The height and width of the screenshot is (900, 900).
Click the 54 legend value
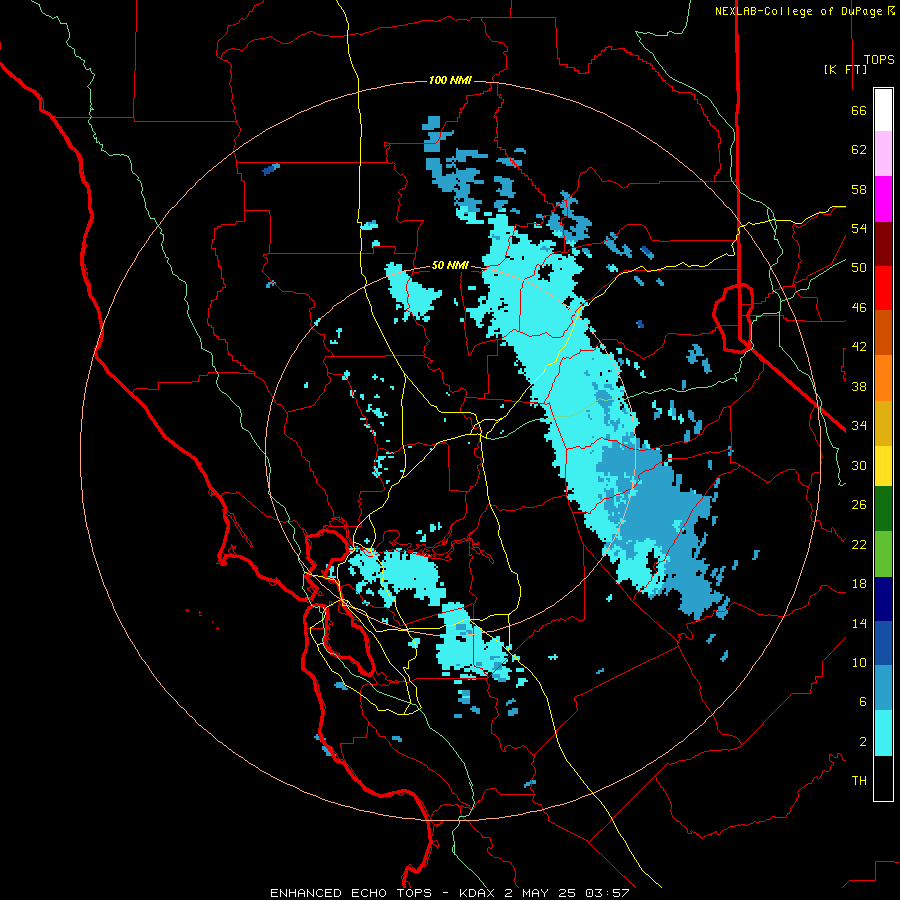(x=859, y=228)
